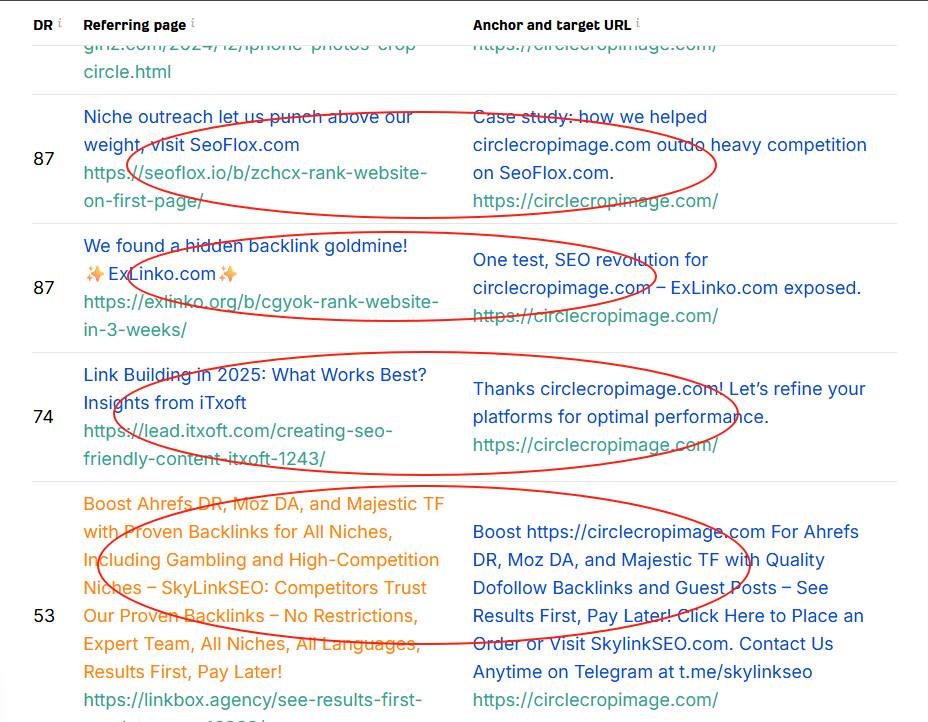This screenshot has width=928, height=722.
Task: Click DR value 87 in the SeoFlox row
Action: pos(44,159)
